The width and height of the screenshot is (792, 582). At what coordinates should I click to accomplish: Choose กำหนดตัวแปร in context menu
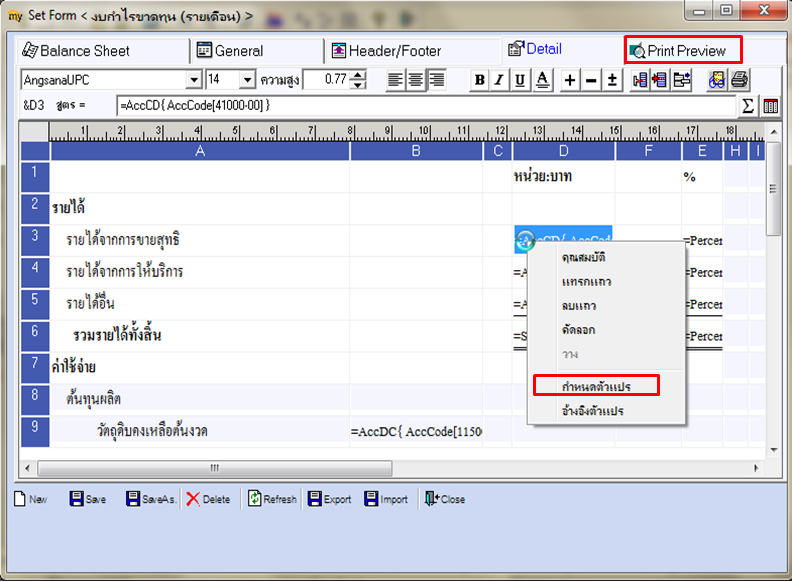coord(596,386)
